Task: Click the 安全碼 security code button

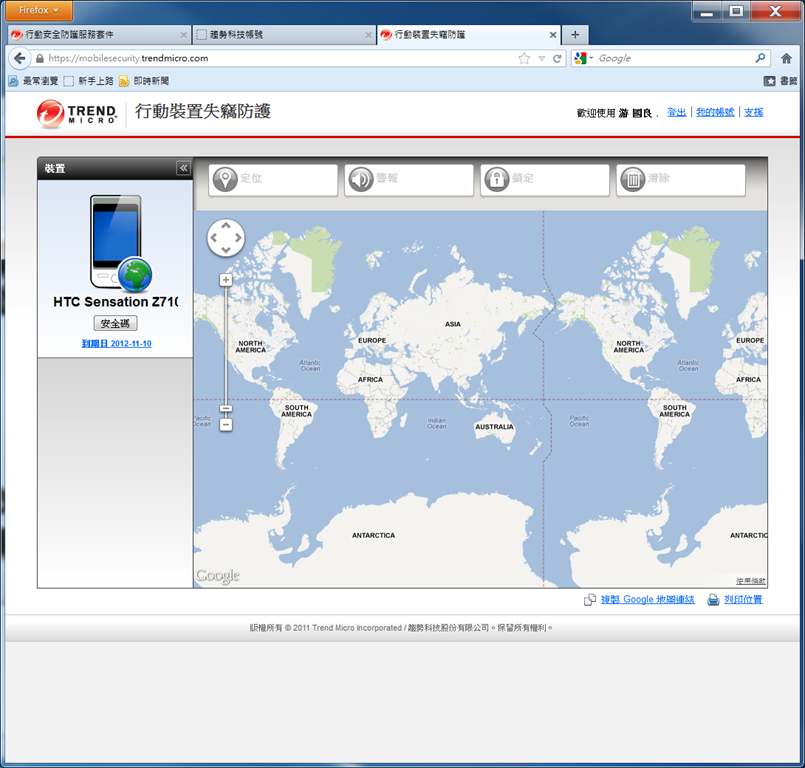Action: (116, 323)
